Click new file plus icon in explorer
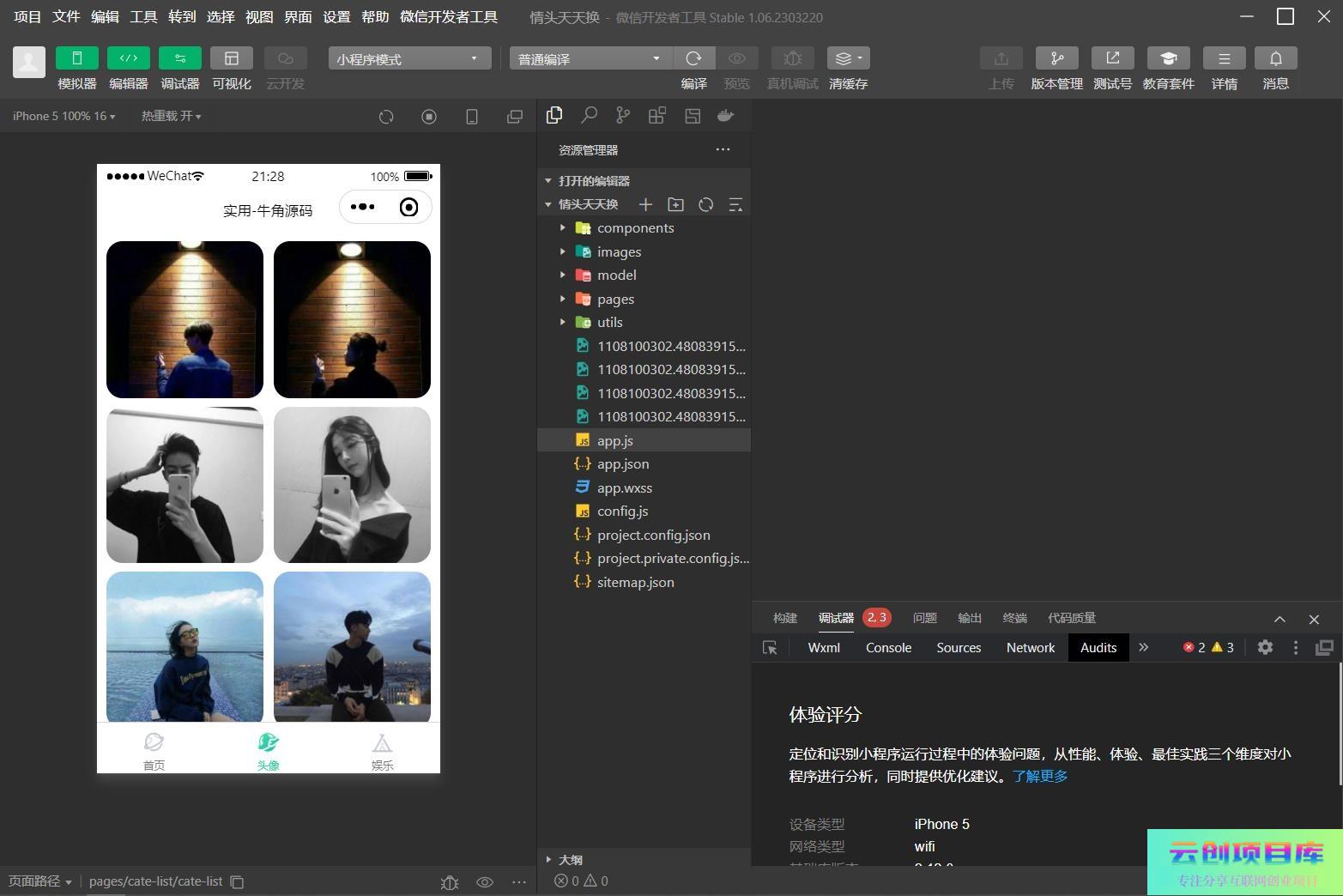 pos(645,204)
